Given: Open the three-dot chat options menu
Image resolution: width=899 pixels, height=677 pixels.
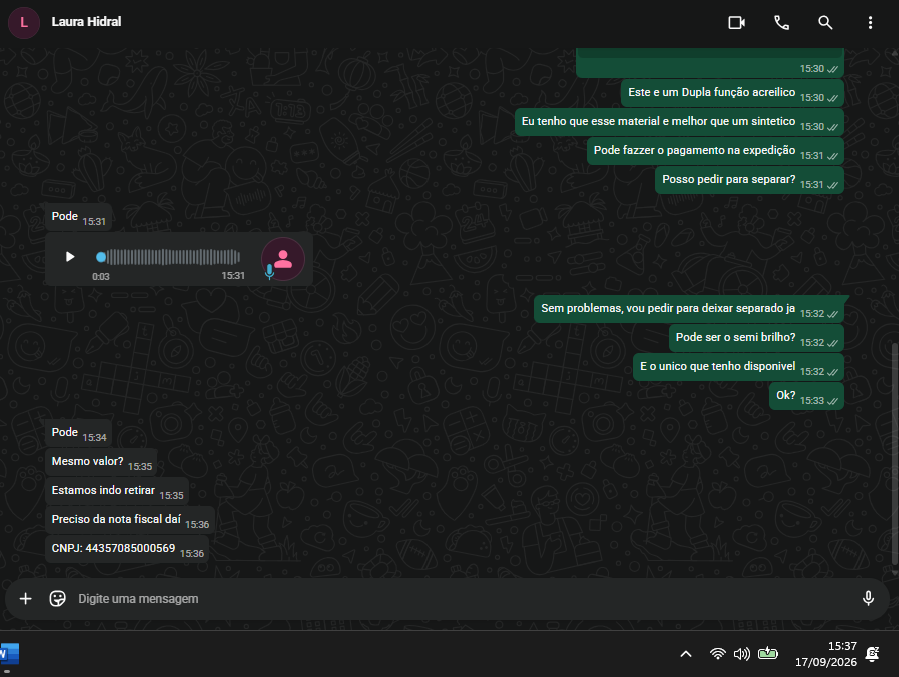Looking at the screenshot, I should pos(870,22).
